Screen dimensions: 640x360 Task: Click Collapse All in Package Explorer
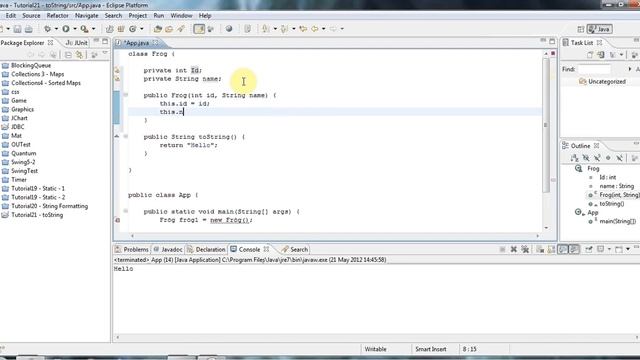pos(68,55)
